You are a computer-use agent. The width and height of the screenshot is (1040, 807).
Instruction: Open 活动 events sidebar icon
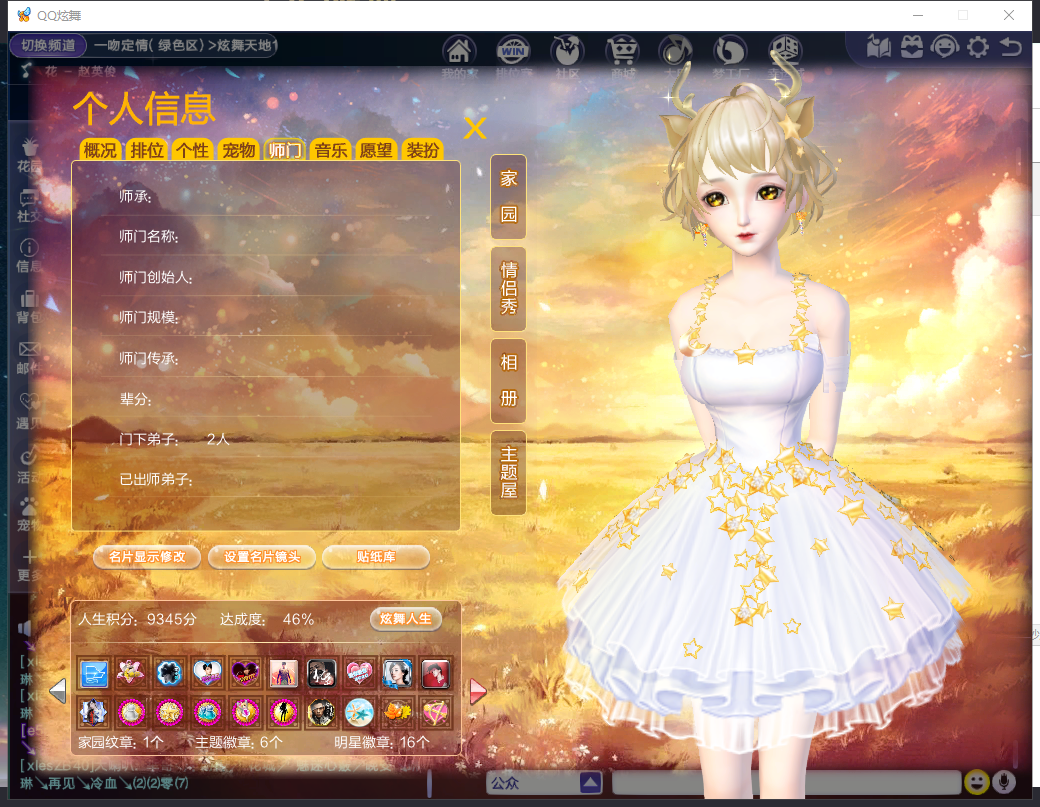coord(29,466)
